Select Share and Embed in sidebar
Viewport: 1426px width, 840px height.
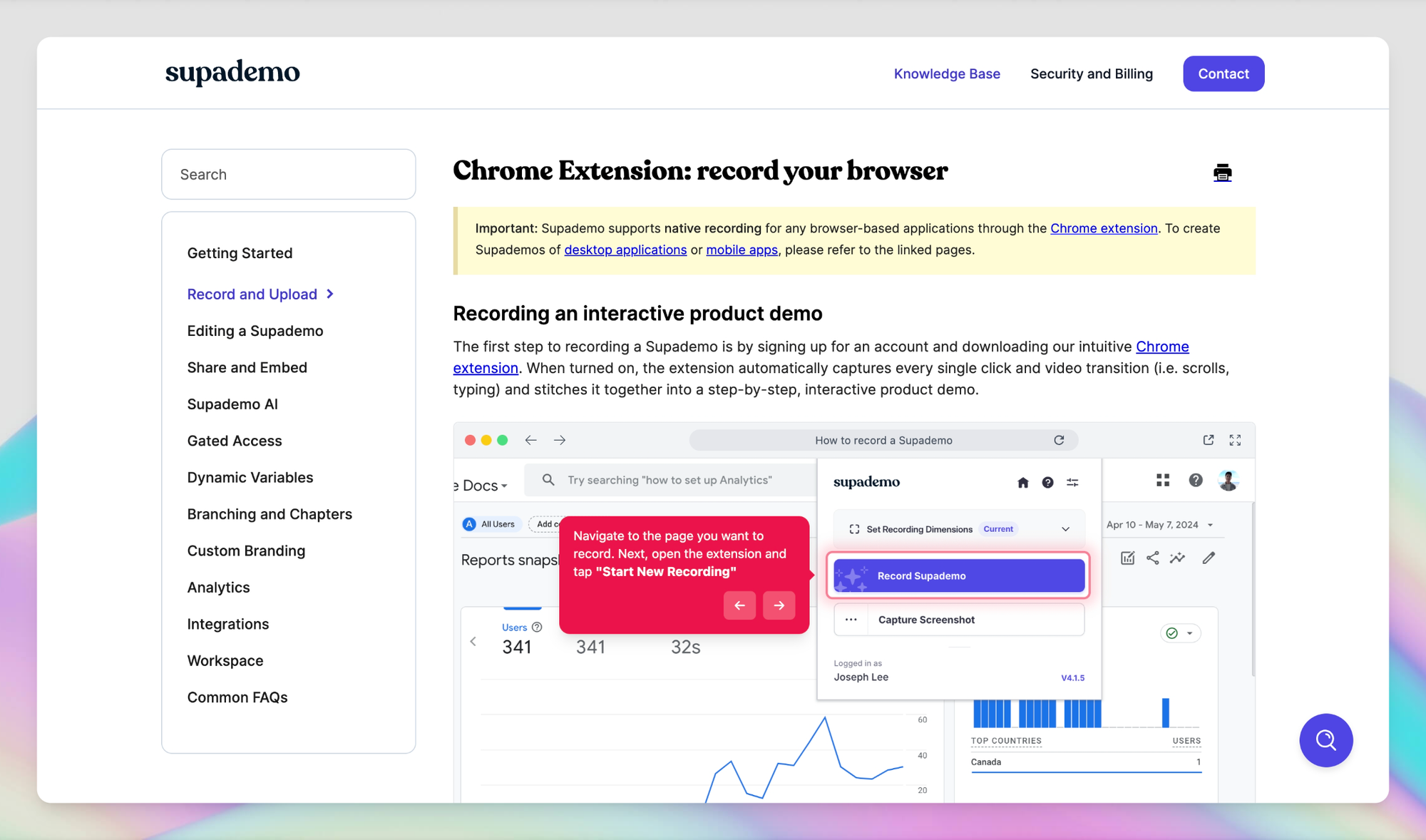tap(247, 367)
